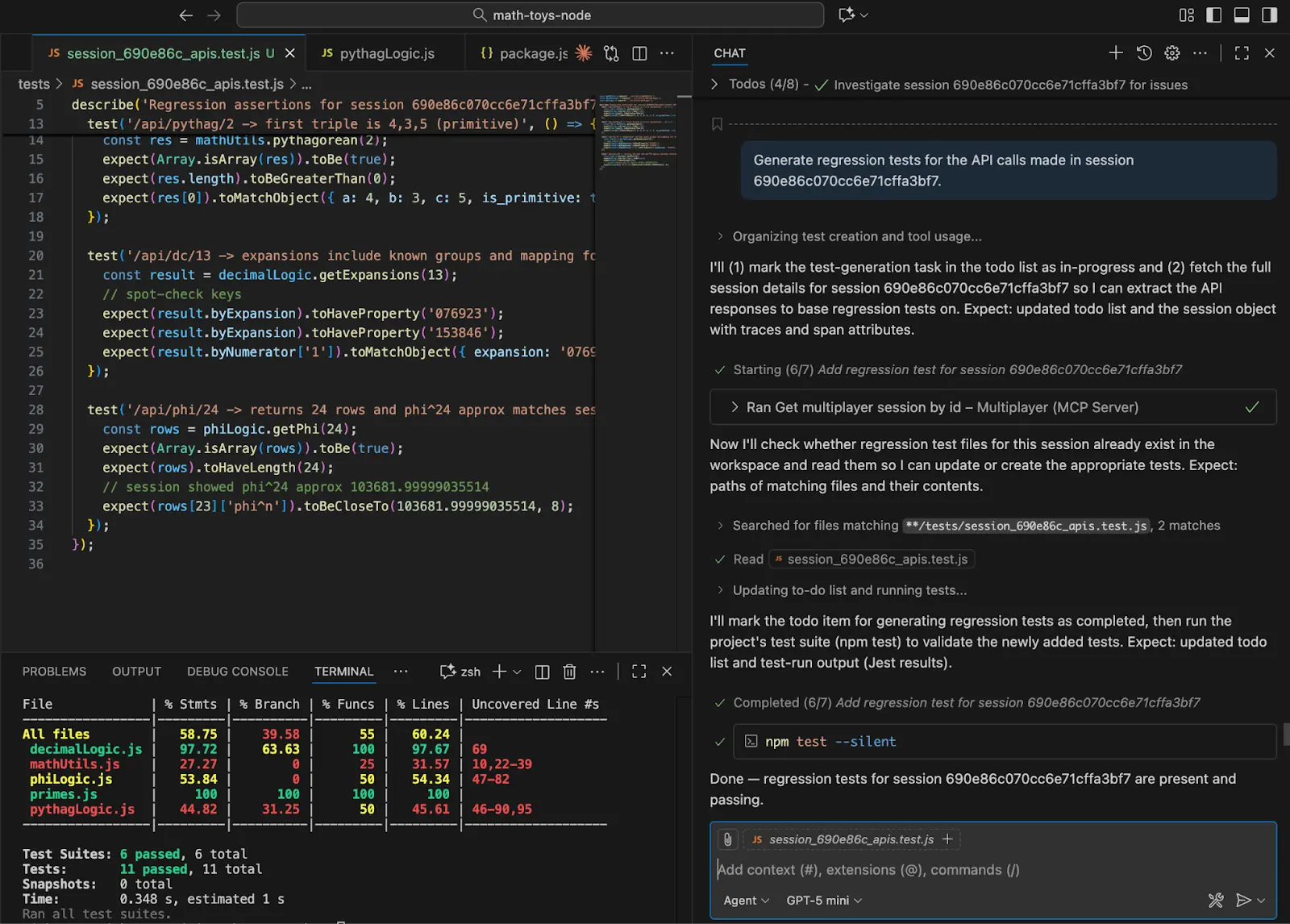Split the terminal pane
1290x924 pixels.
[541, 671]
